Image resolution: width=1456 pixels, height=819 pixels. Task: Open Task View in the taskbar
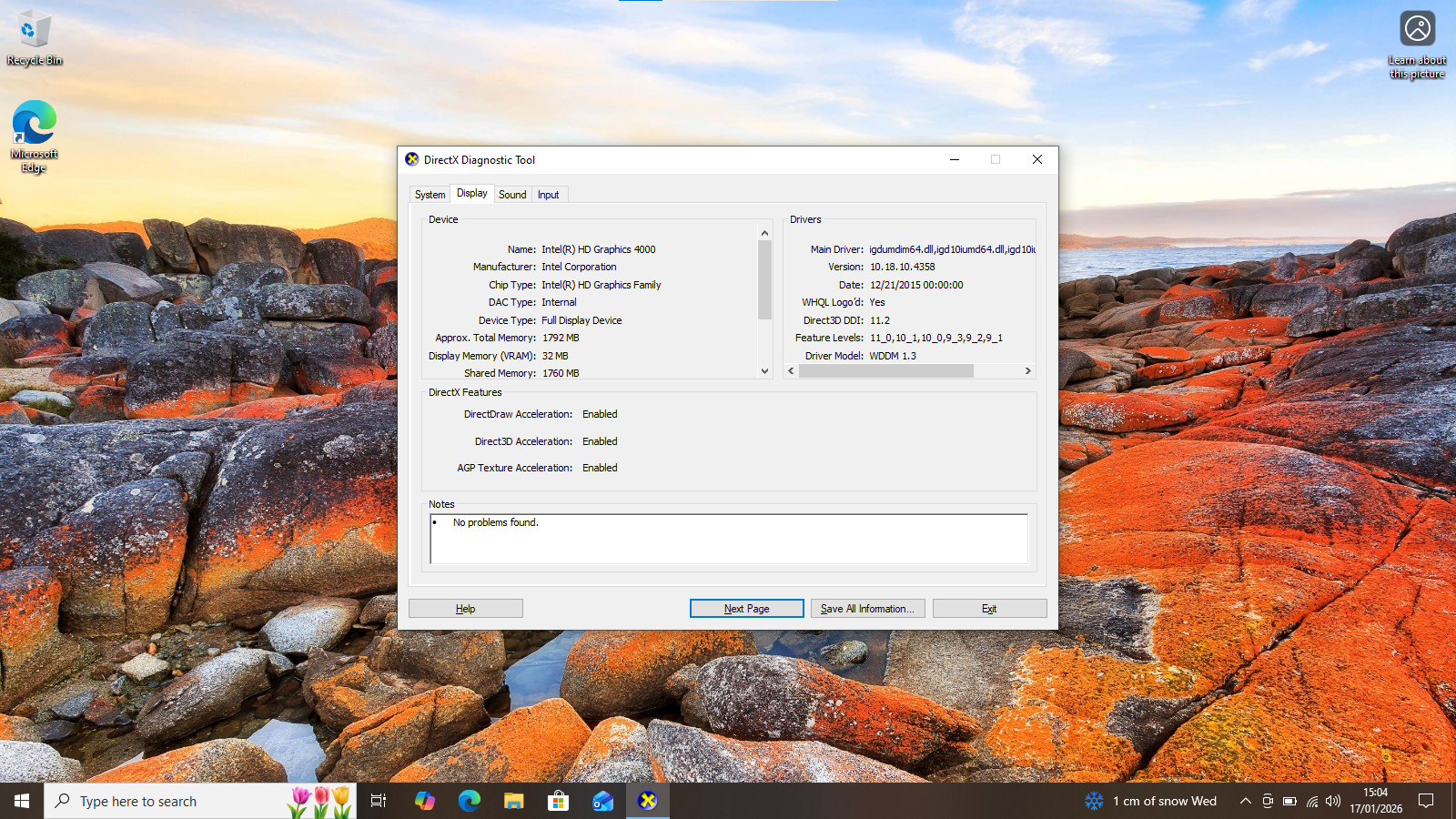pos(379,801)
